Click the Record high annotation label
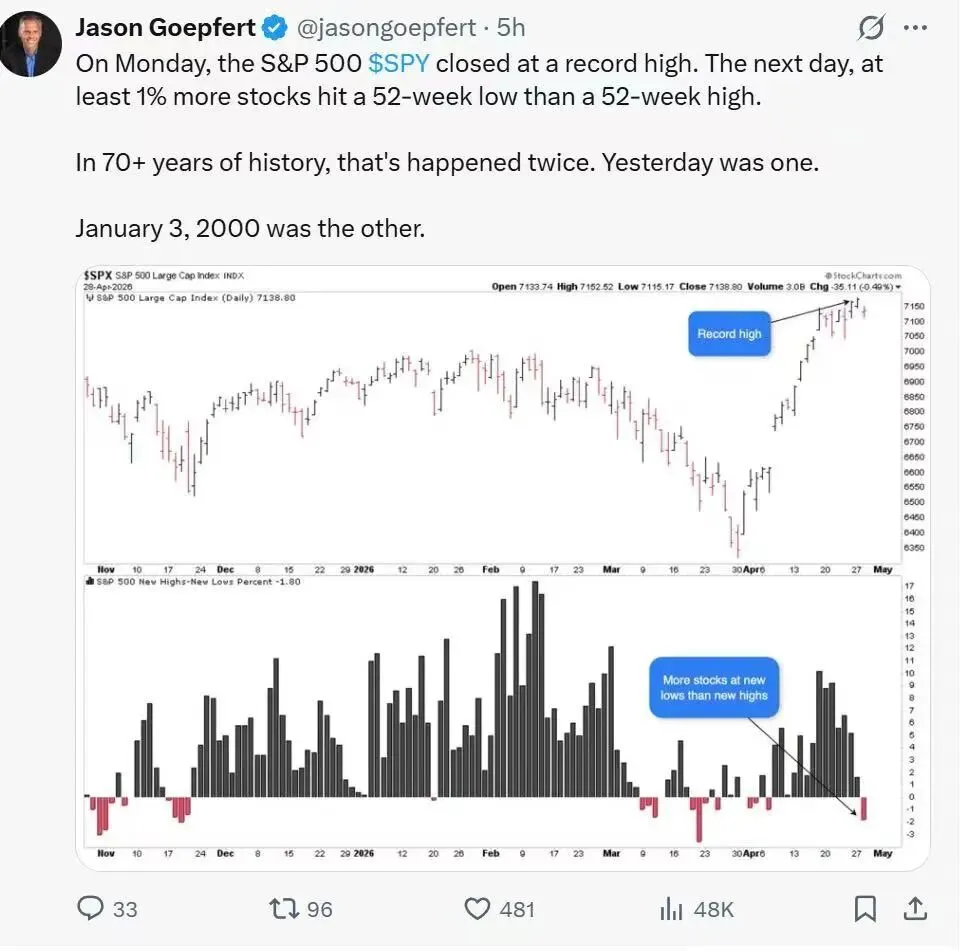The width and height of the screenshot is (960, 951). point(730,334)
